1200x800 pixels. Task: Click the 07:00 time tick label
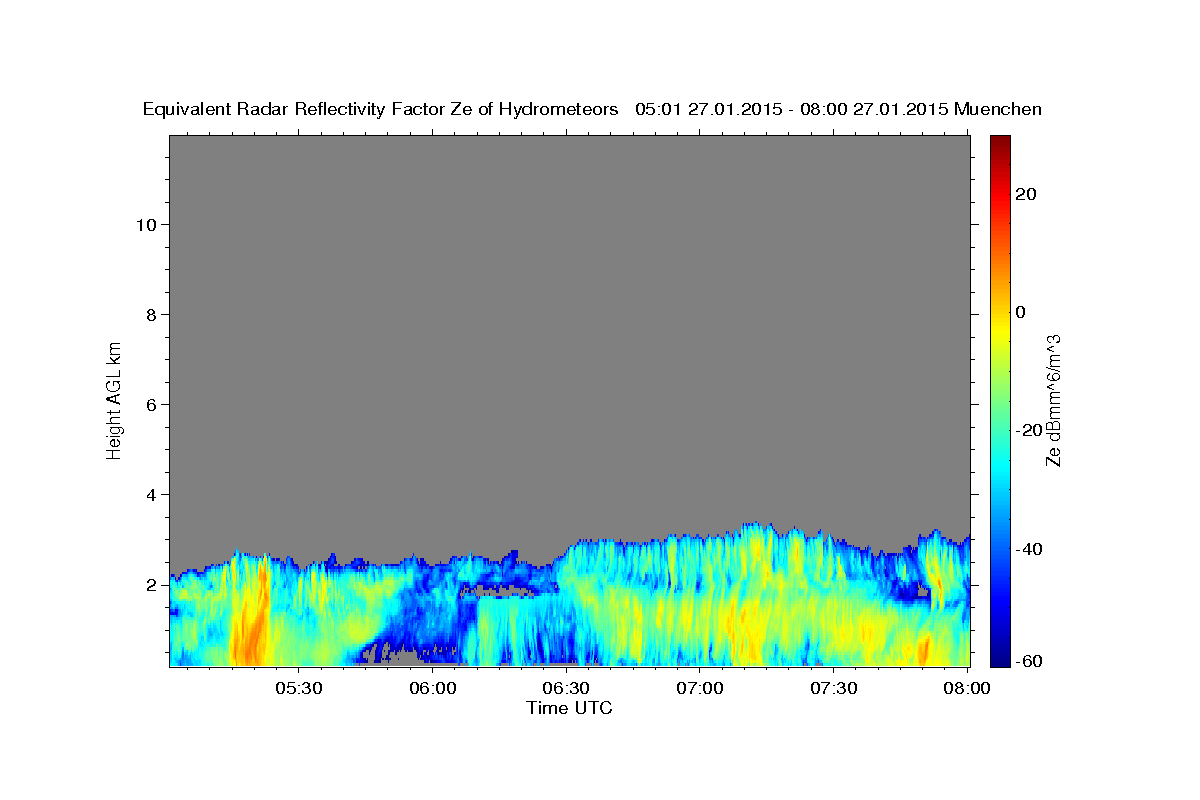pos(700,688)
